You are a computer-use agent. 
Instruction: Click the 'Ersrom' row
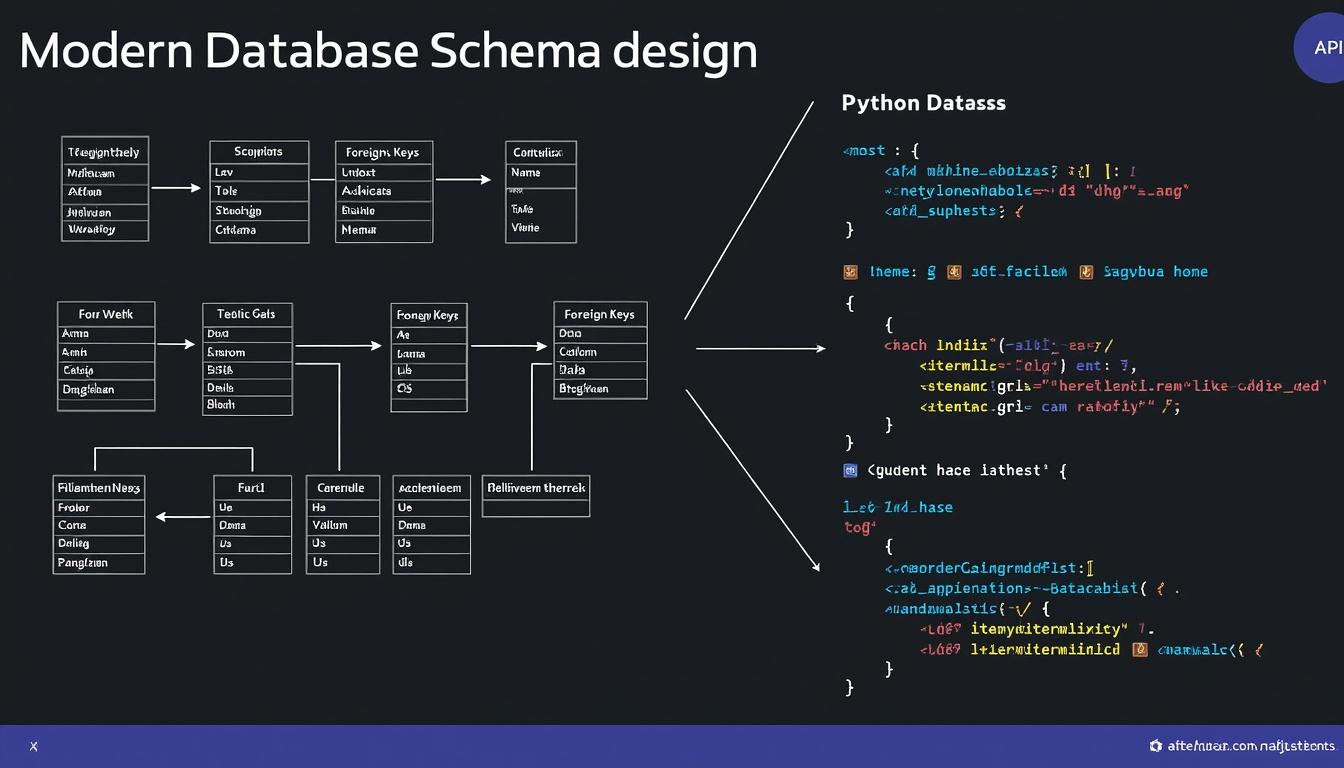[x=247, y=352]
